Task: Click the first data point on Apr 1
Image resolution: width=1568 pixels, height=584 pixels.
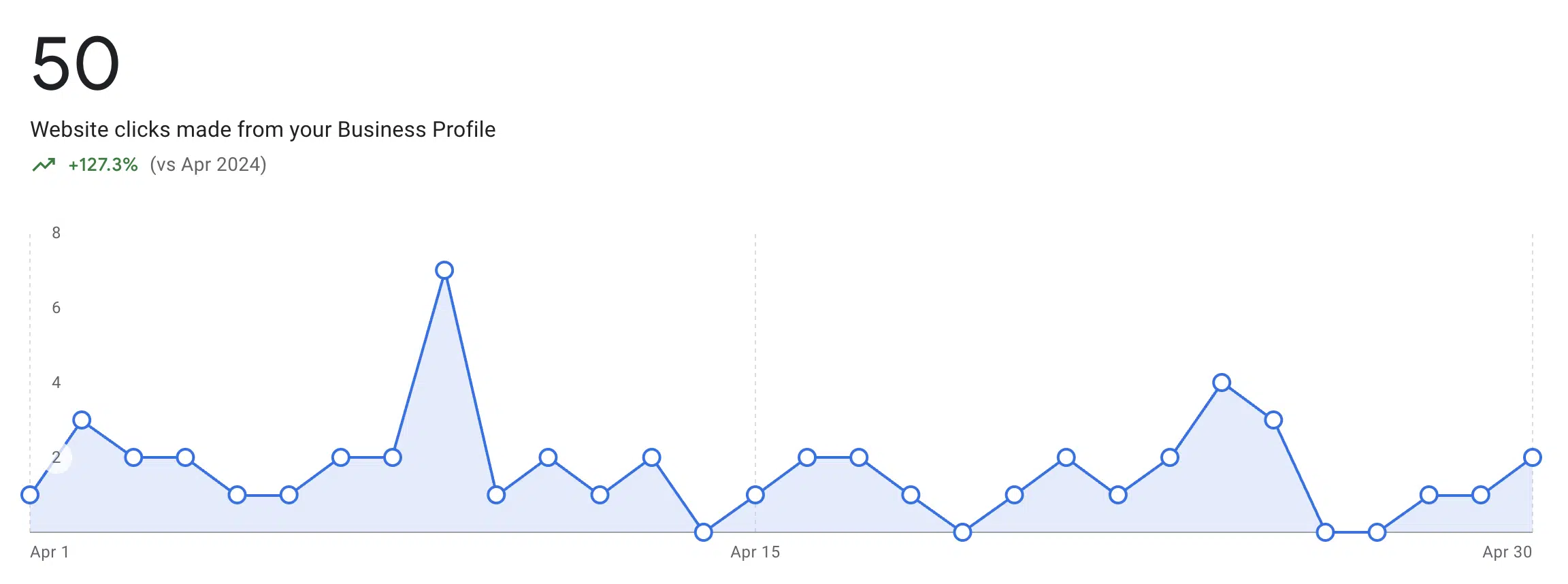Action: (30, 495)
